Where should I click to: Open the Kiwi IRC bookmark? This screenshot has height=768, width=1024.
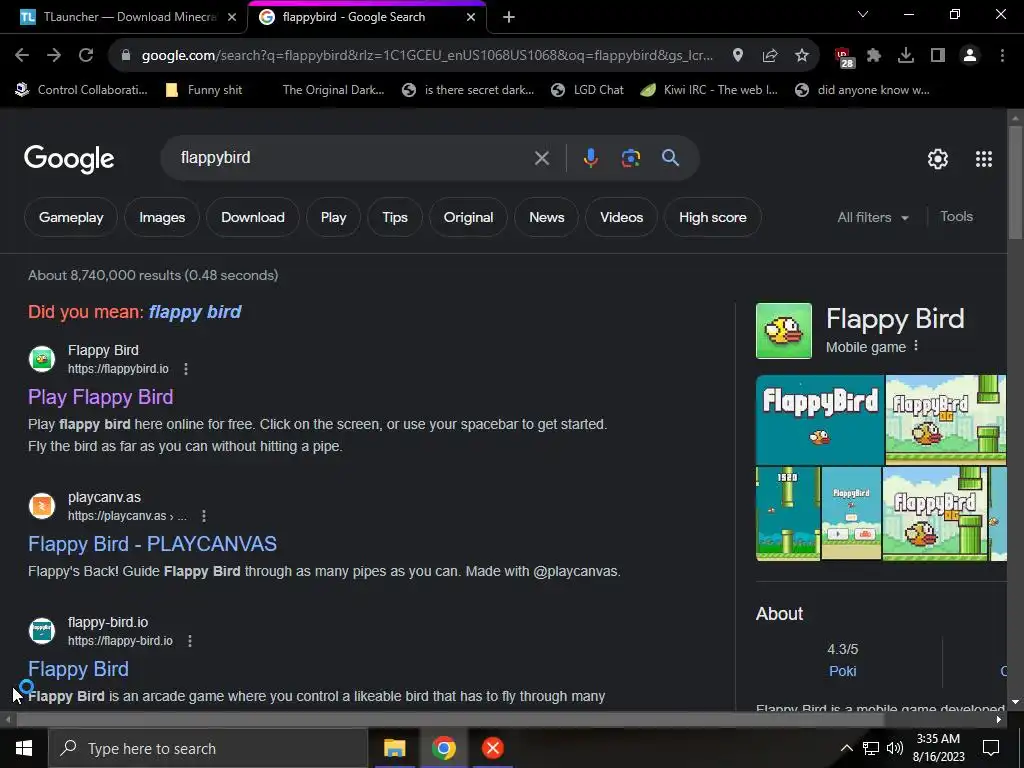click(x=709, y=90)
